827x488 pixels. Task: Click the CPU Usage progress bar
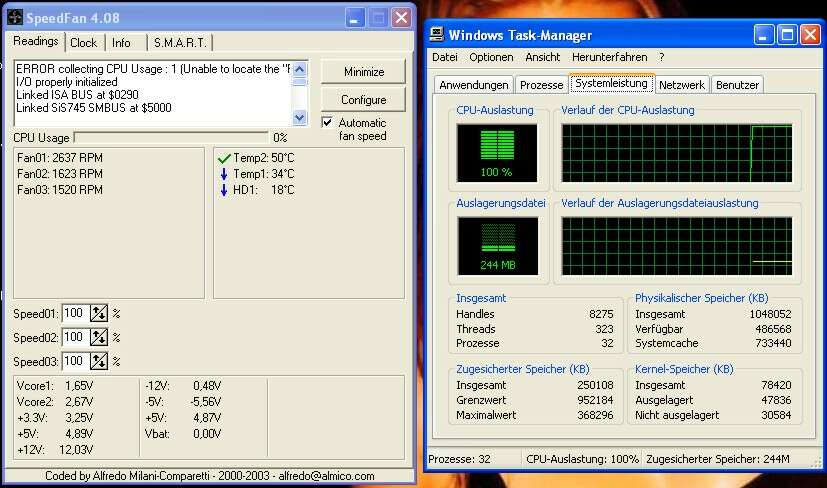point(171,138)
